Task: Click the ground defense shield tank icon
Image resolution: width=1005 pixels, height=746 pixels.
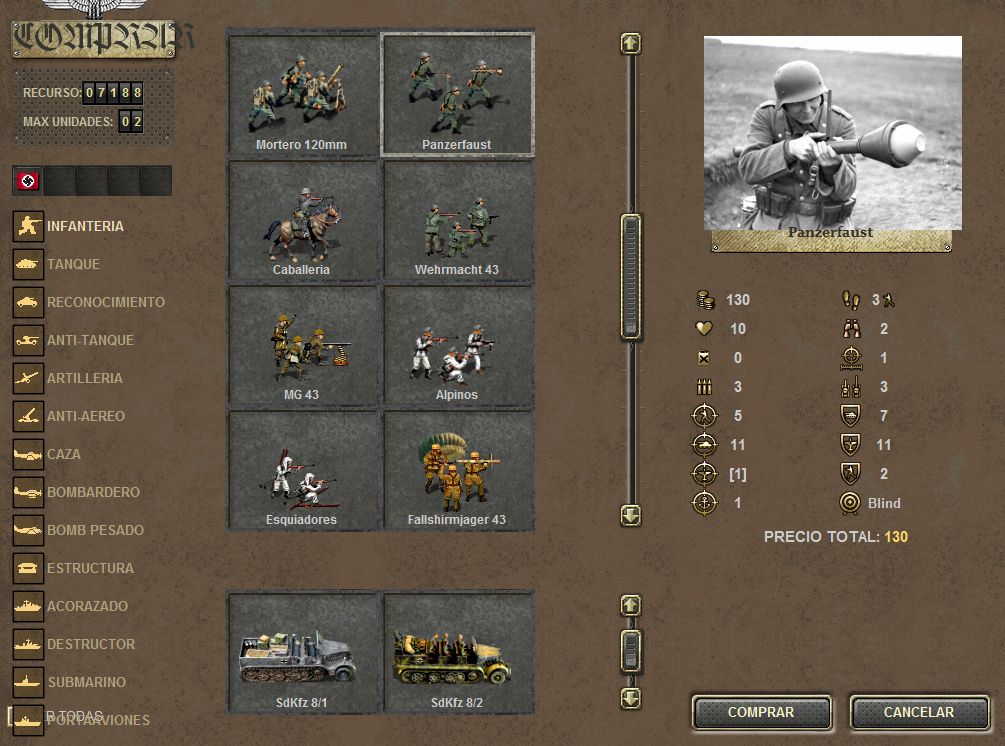Action: pyautogui.click(x=851, y=416)
